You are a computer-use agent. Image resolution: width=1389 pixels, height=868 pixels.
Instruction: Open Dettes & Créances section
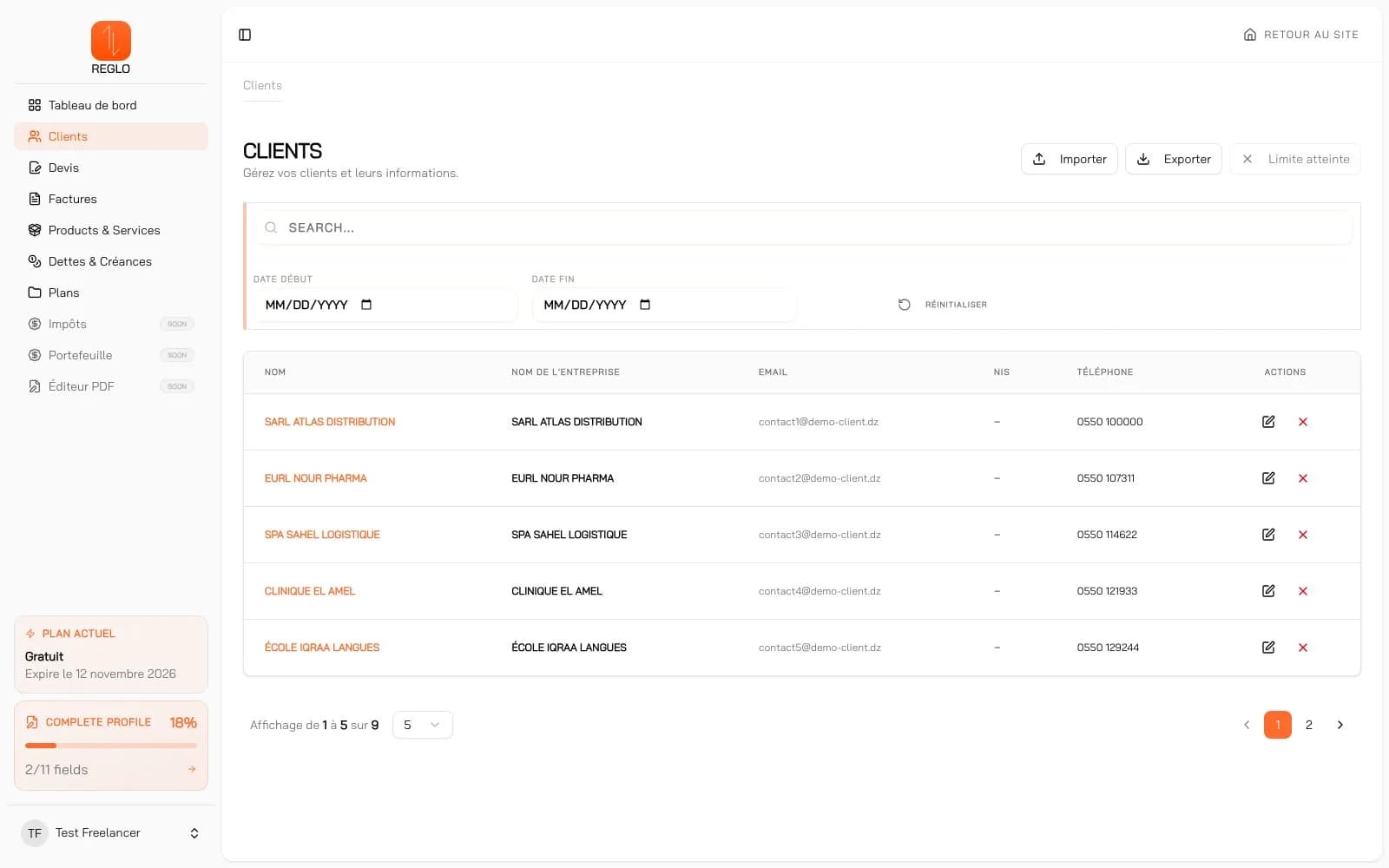click(111, 261)
